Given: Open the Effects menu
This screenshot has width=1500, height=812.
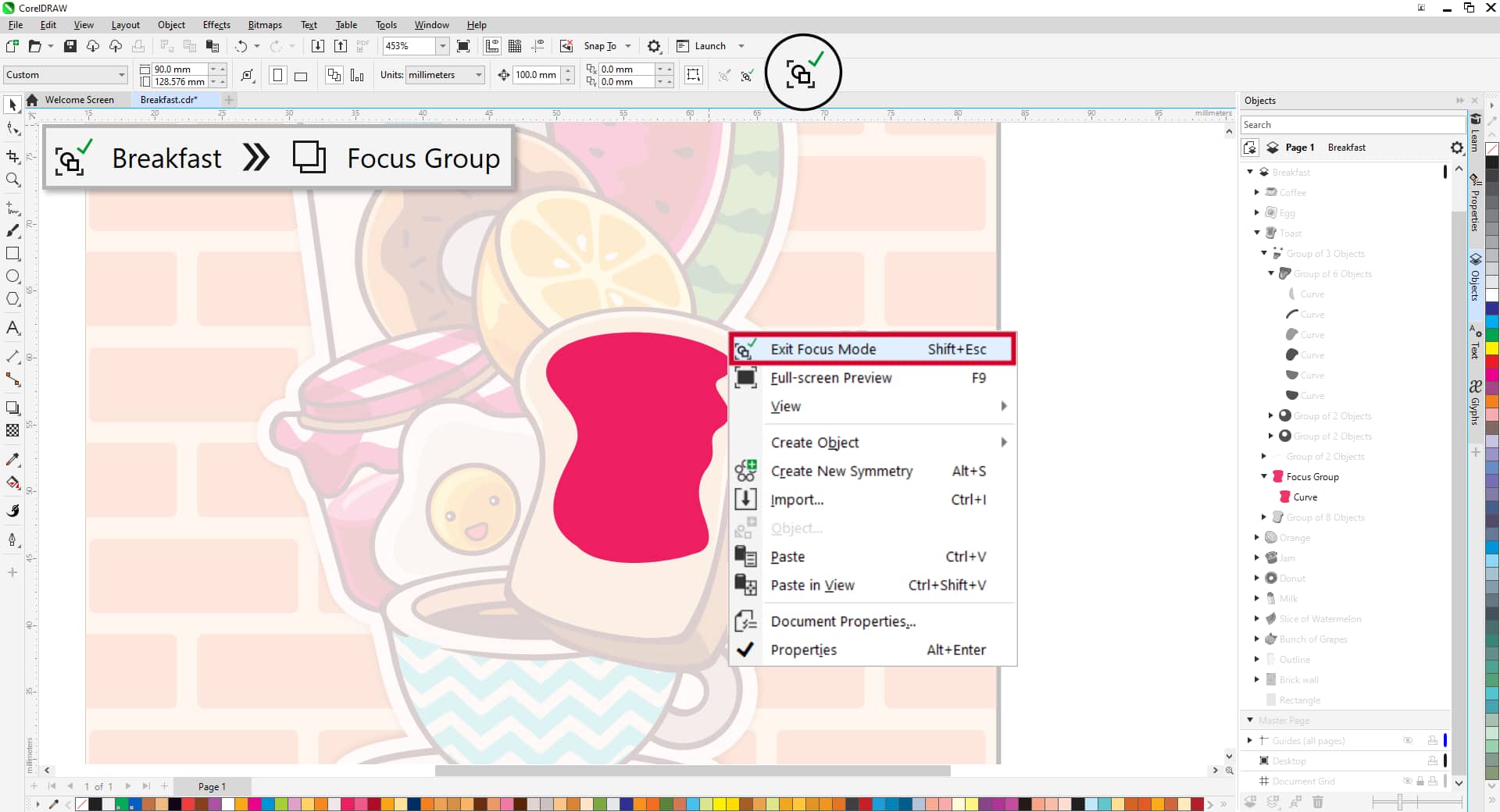Looking at the screenshot, I should (216, 25).
